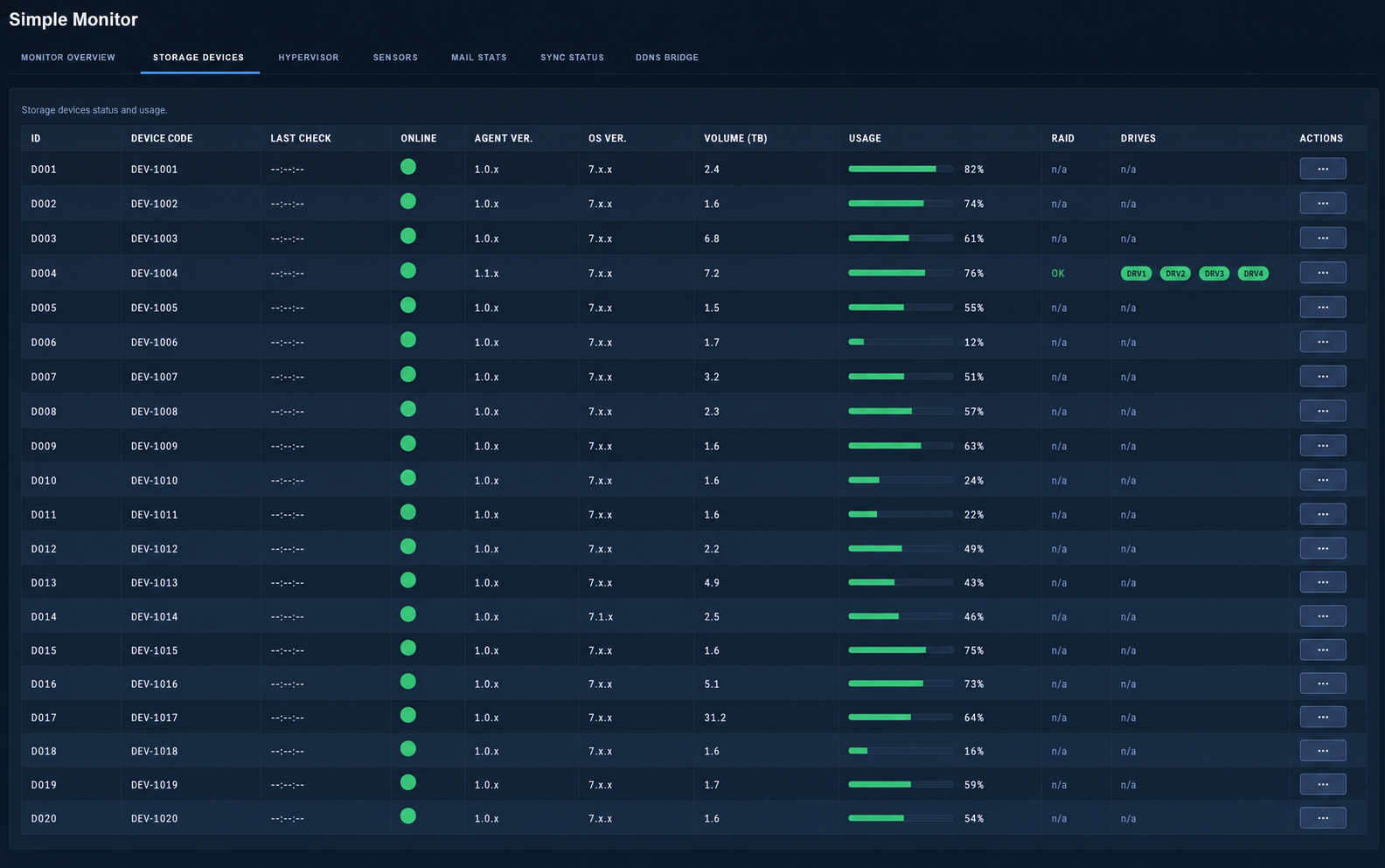This screenshot has width=1385, height=868.
Task: Click the 24% usage value
Action: click(x=974, y=481)
